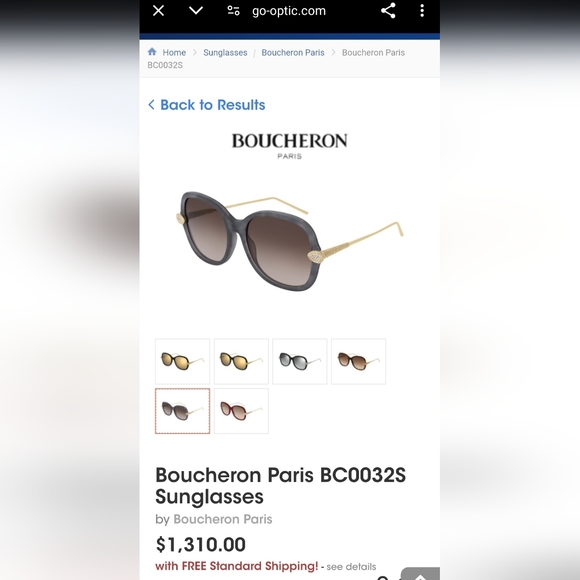Click see details for free shipping
580x580 pixels.
coord(351,567)
